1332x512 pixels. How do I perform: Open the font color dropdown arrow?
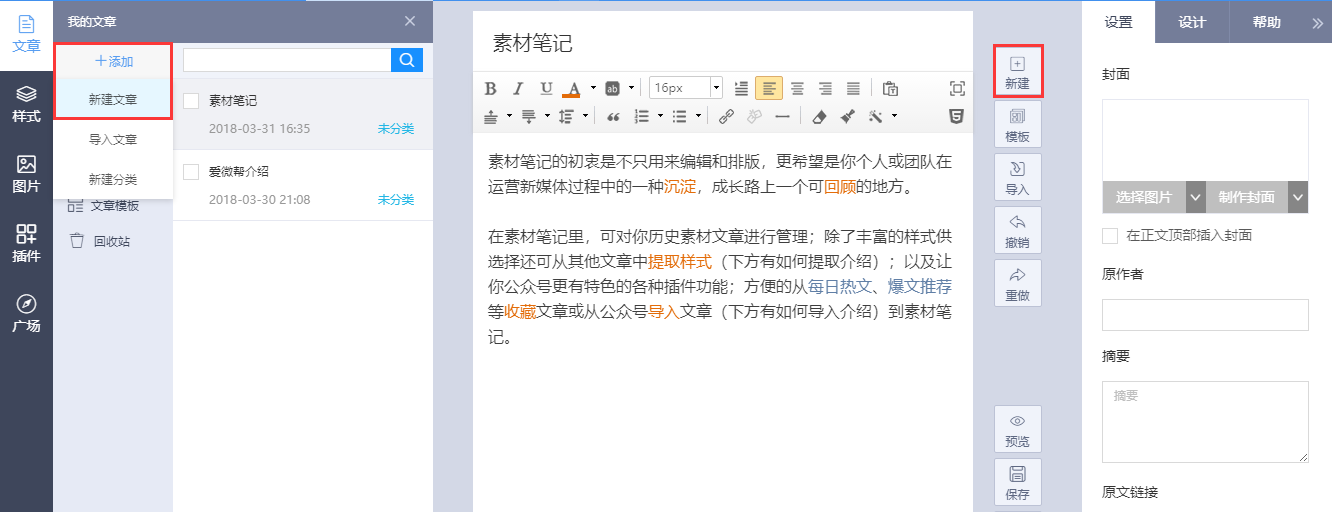[x=592, y=88]
